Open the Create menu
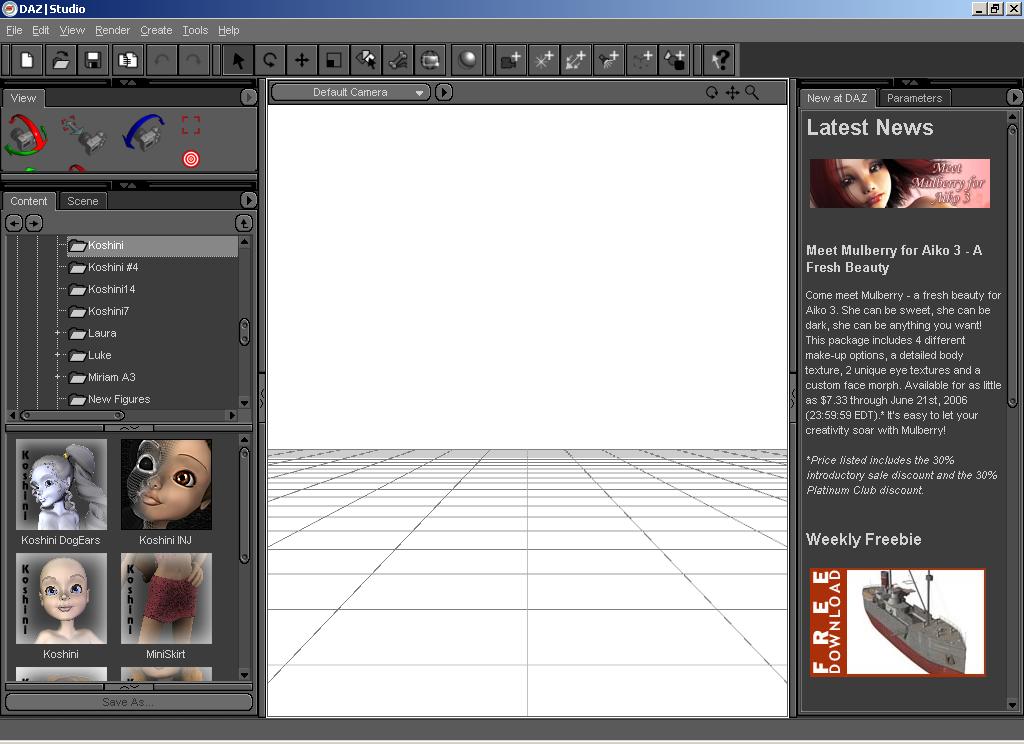 click(x=156, y=30)
